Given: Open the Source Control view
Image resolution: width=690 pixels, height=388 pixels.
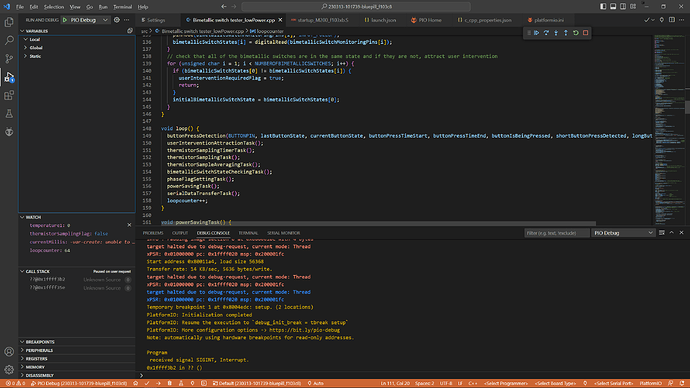Looking at the screenshot, I should pos(9,59).
